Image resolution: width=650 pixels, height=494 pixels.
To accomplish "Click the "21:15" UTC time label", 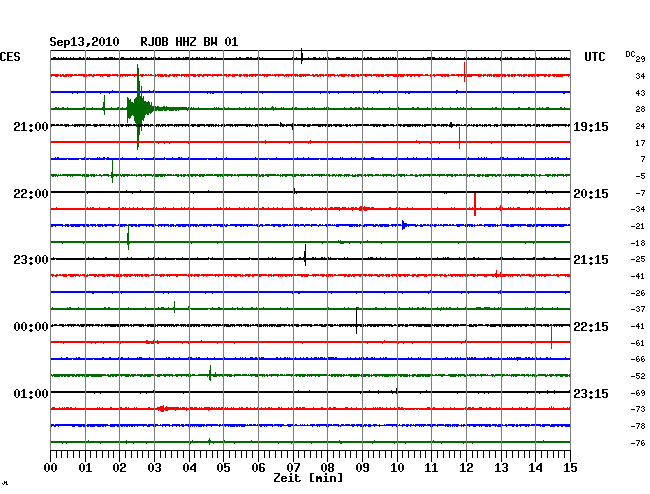I will click(x=591, y=260).
